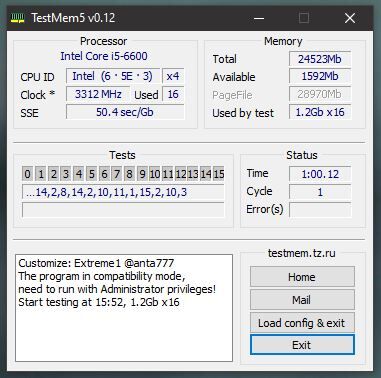
Task: Click the Available memory value 1592Mb
Action: coord(320,76)
